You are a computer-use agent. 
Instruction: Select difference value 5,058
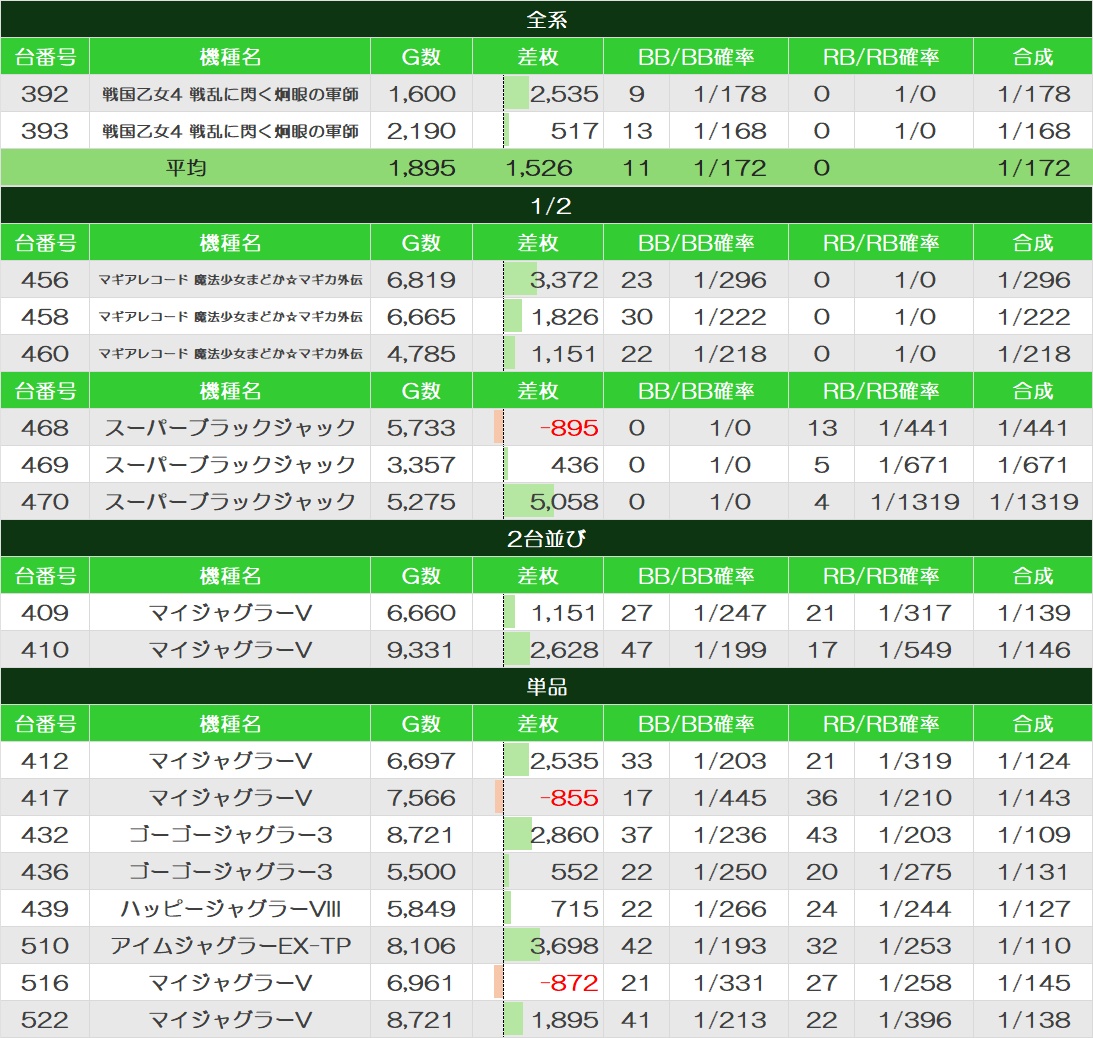click(564, 501)
